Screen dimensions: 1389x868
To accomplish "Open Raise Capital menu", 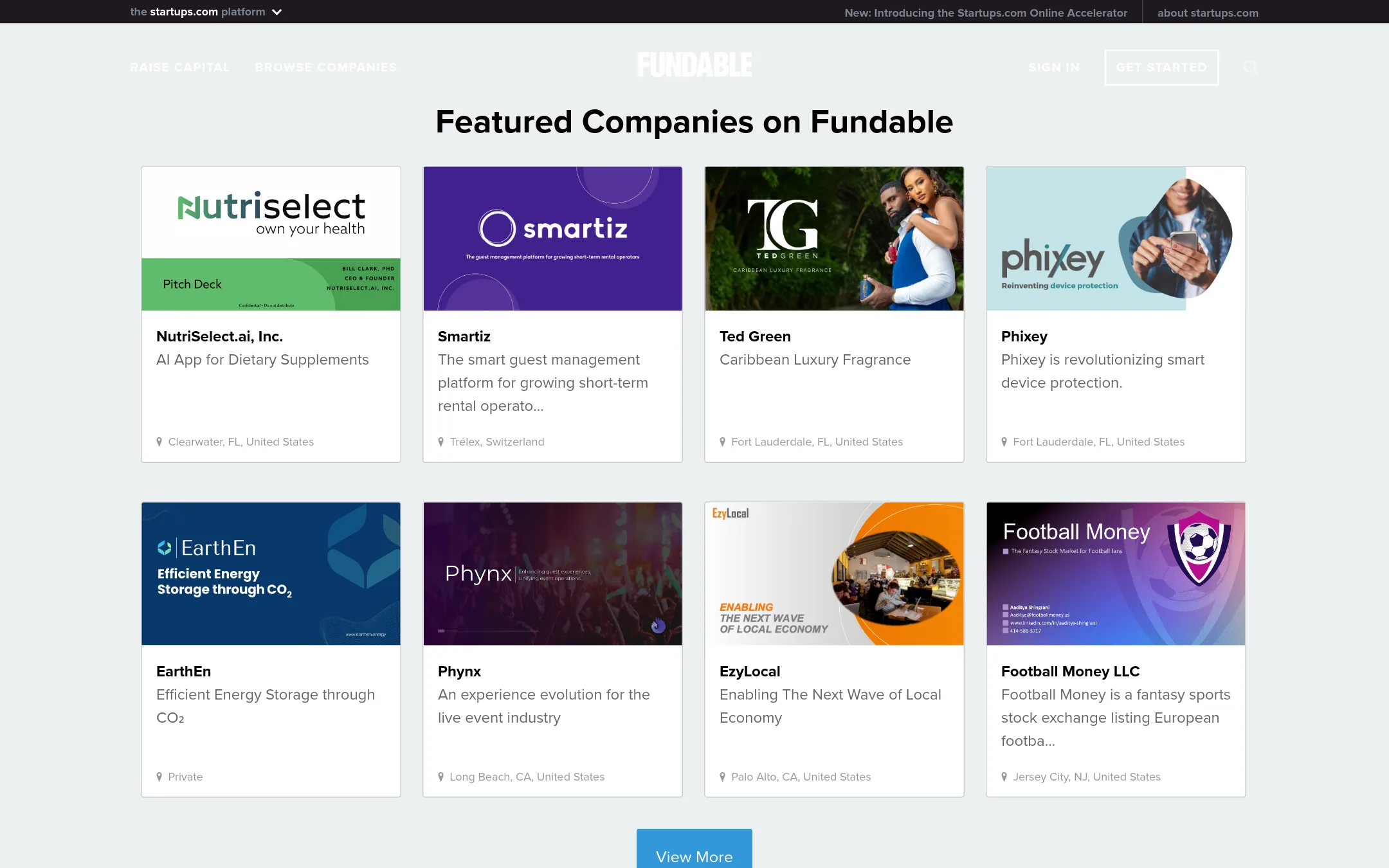I will [180, 68].
